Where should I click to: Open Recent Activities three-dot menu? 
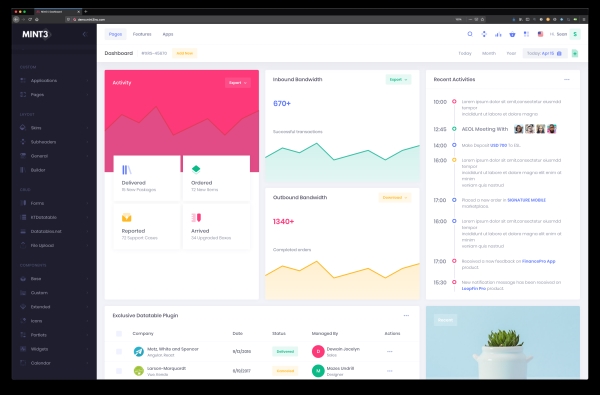point(567,80)
